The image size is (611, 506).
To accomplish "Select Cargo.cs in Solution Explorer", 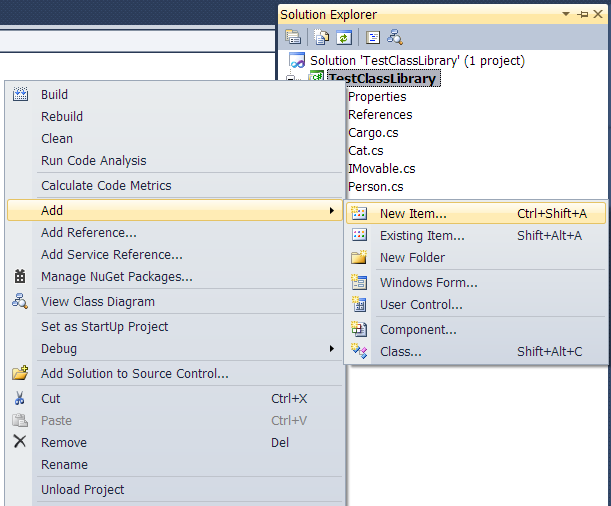I will click(x=373, y=133).
